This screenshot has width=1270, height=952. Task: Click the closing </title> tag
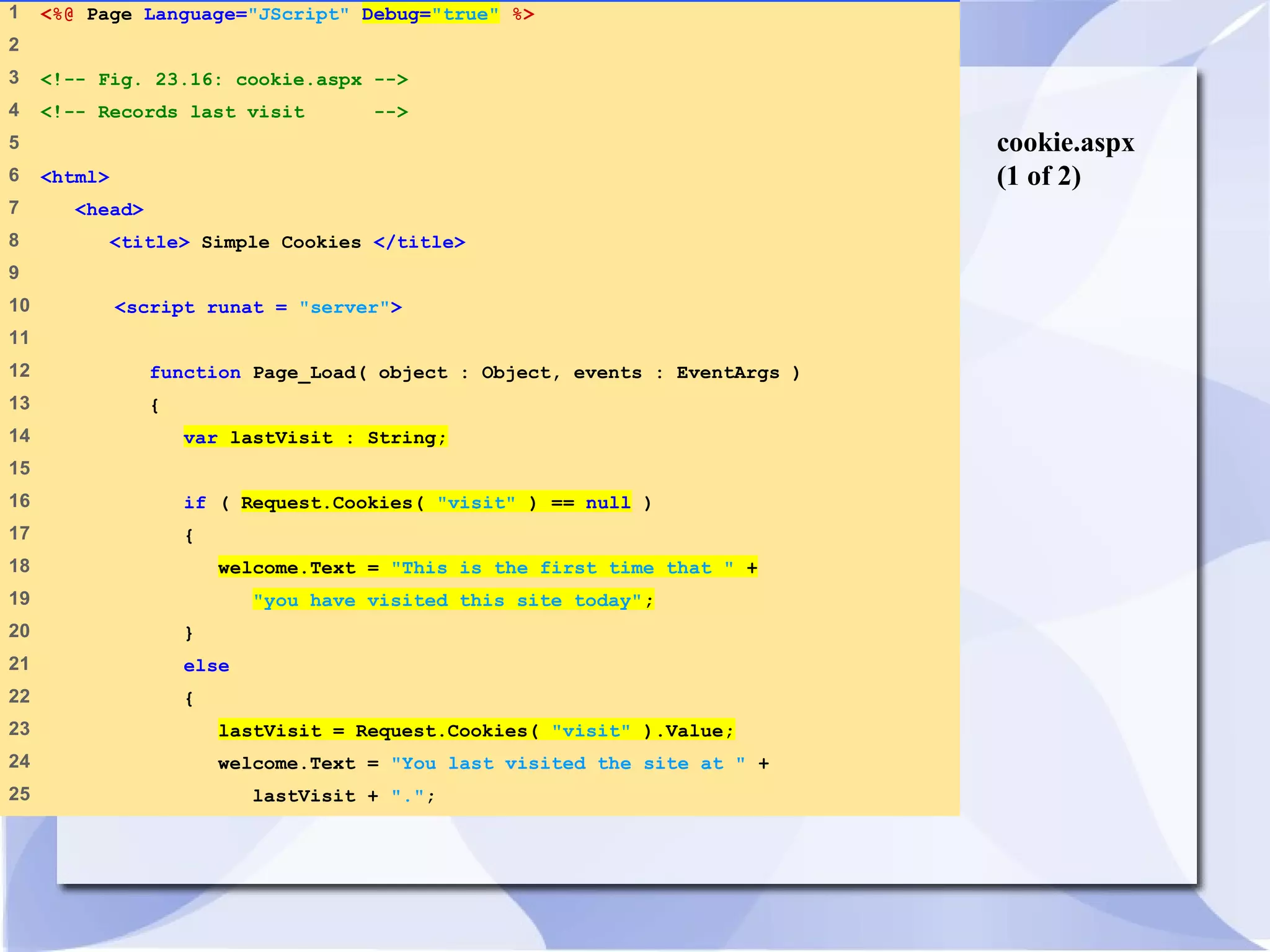click(419, 242)
